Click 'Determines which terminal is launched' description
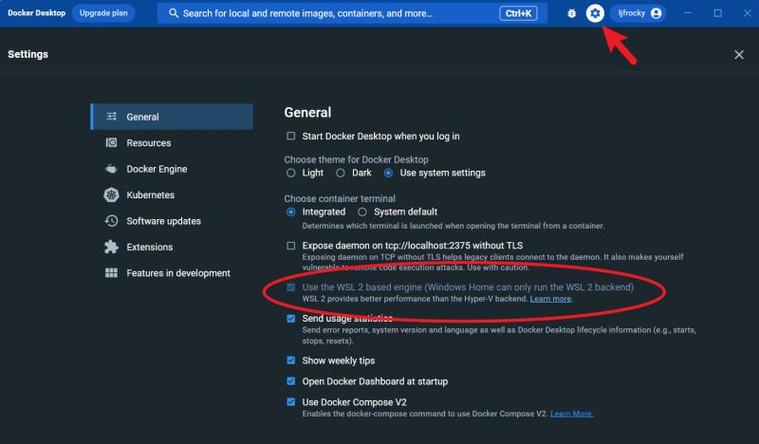The width and height of the screenshot is (759, 444). tap(453, 226)
